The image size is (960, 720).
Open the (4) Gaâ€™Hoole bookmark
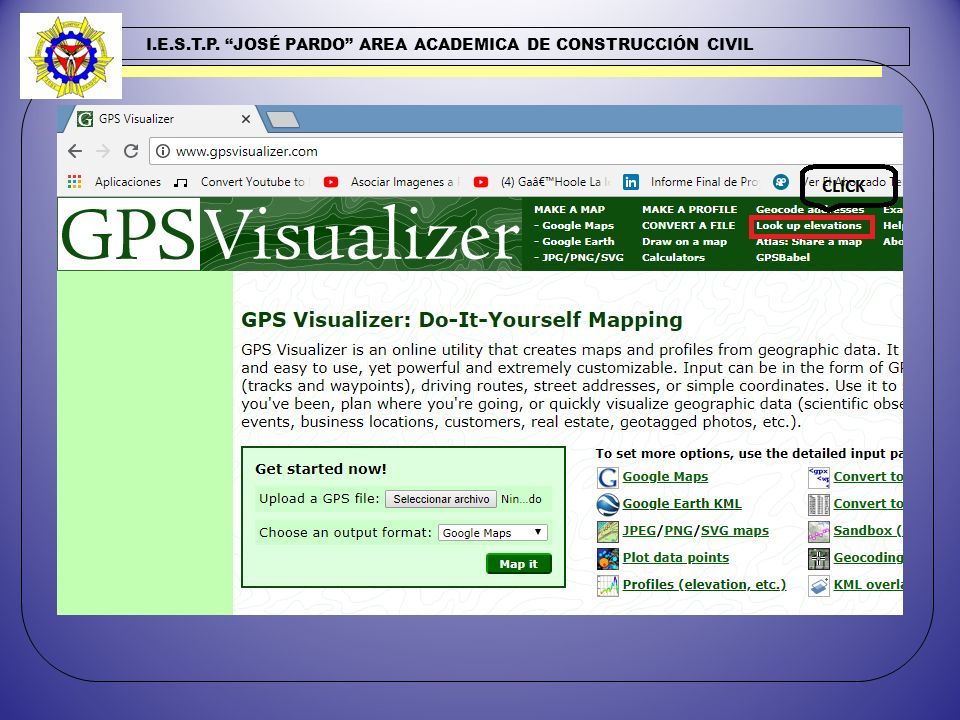(542, 182)
